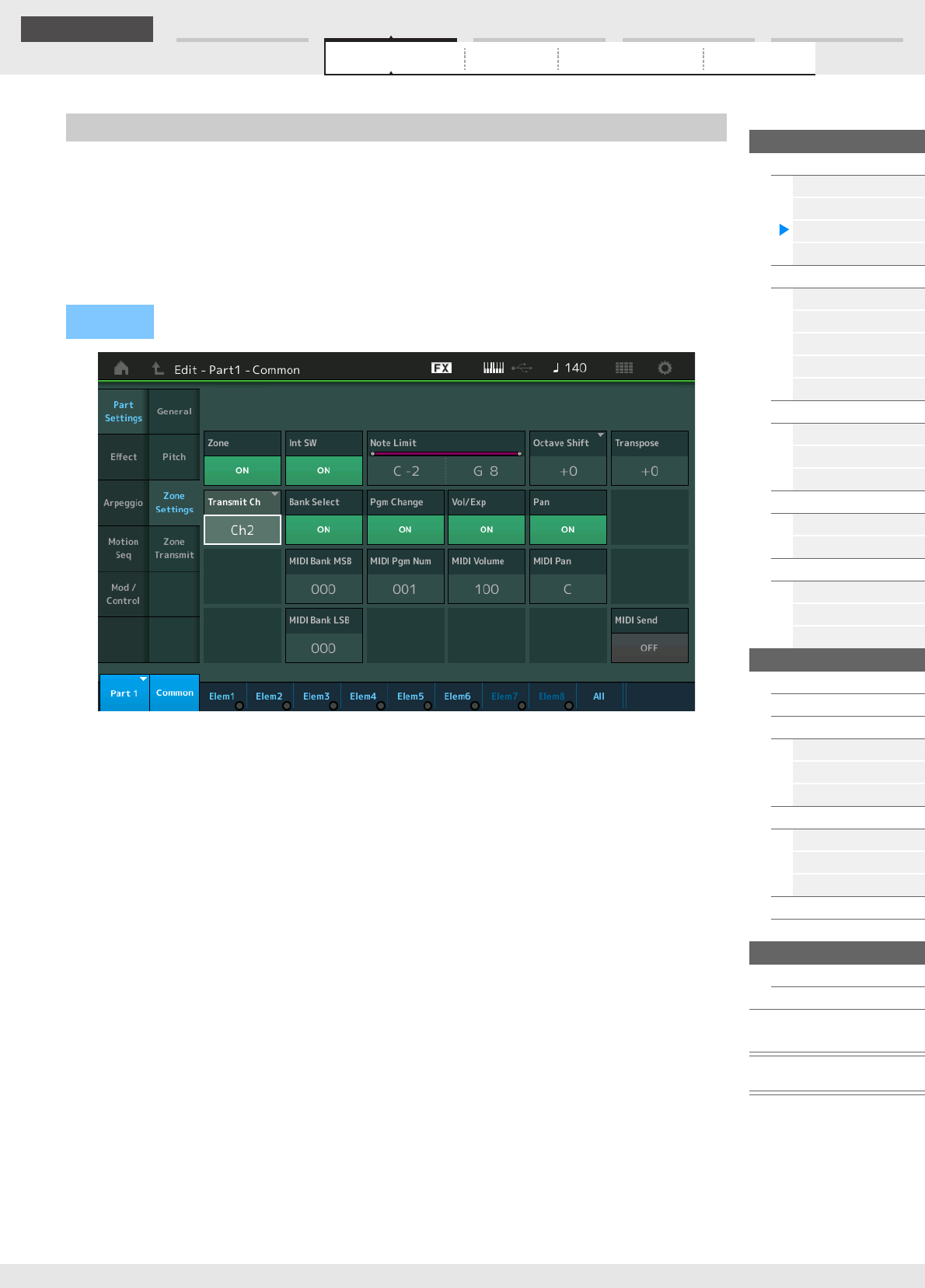Open the Pitch sub-tab
Screen dimensions: 925x1288
pos(174,457)
